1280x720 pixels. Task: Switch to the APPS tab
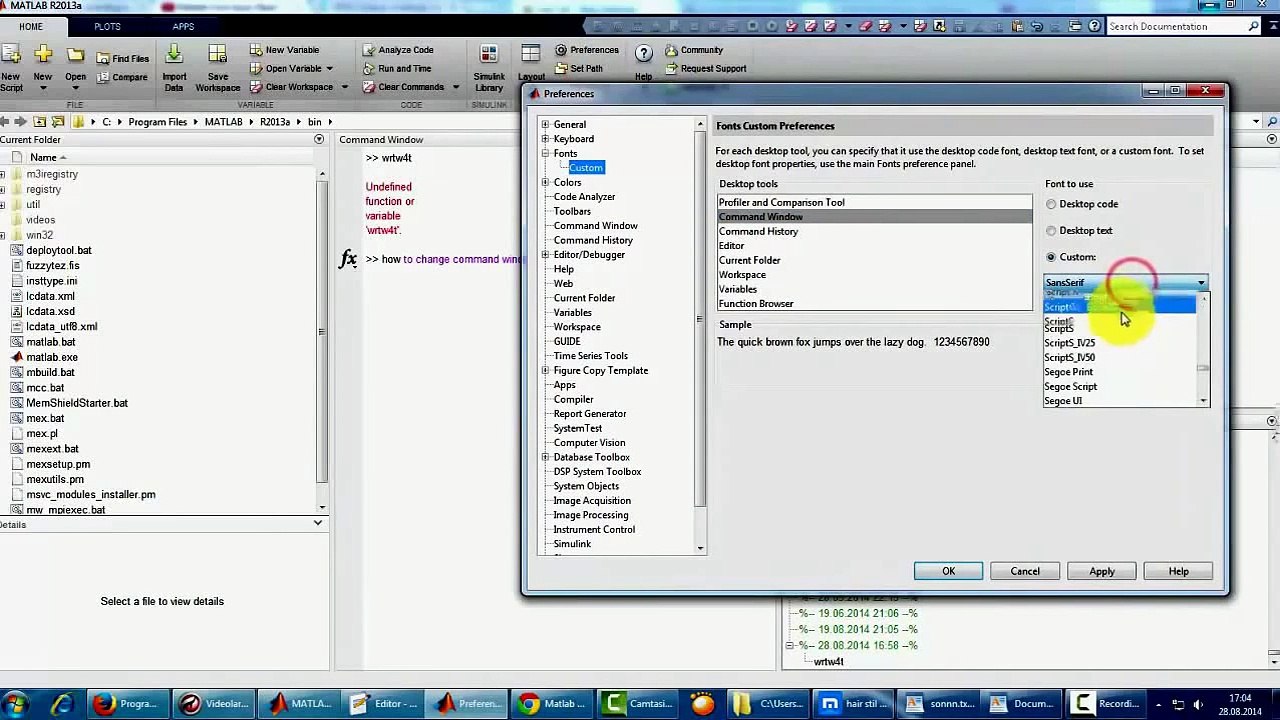pos(183,26)
